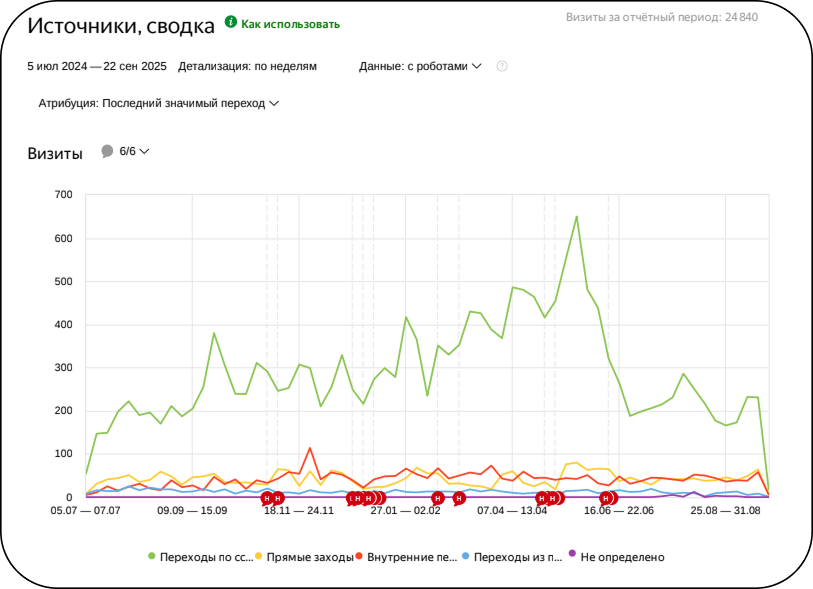Click the red annotation marker left of 07.04
The image size is (813, 589).
pos(459,498)
